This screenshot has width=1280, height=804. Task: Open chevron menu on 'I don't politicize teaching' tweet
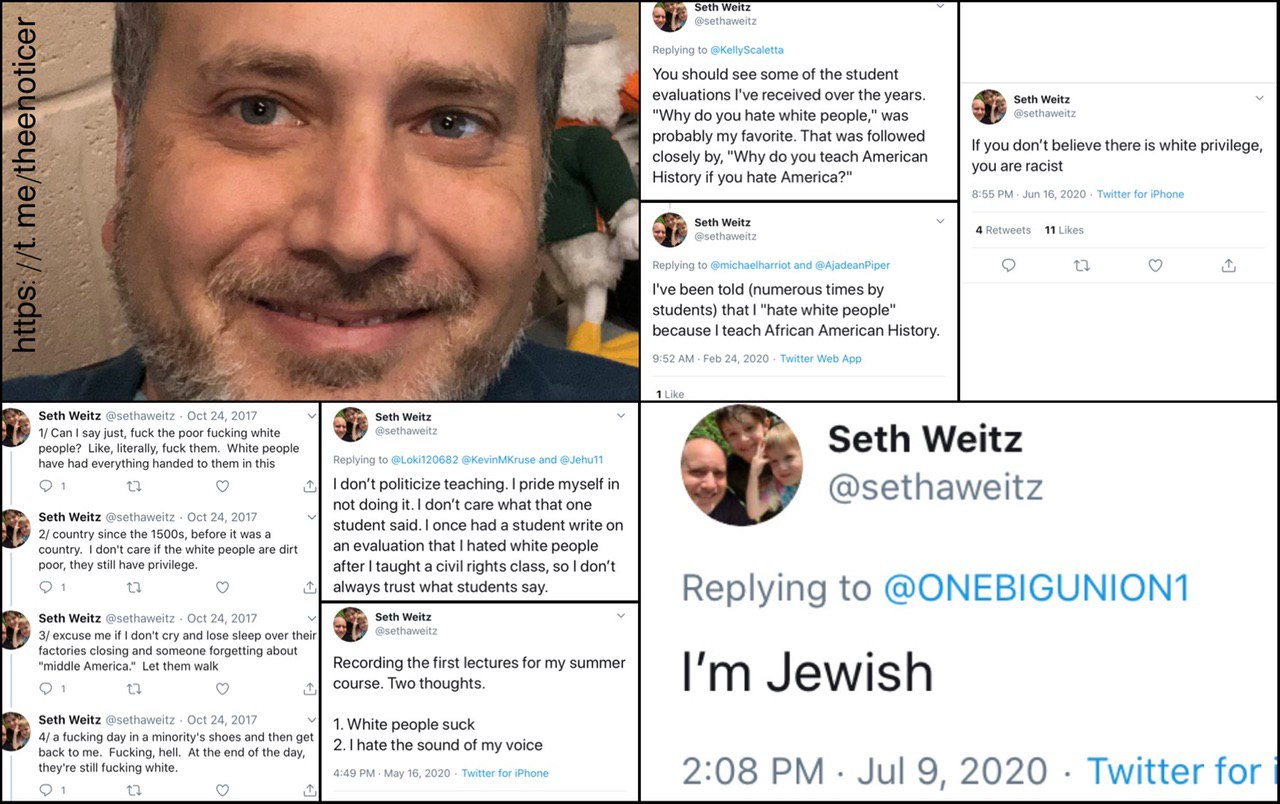point(621,415)
